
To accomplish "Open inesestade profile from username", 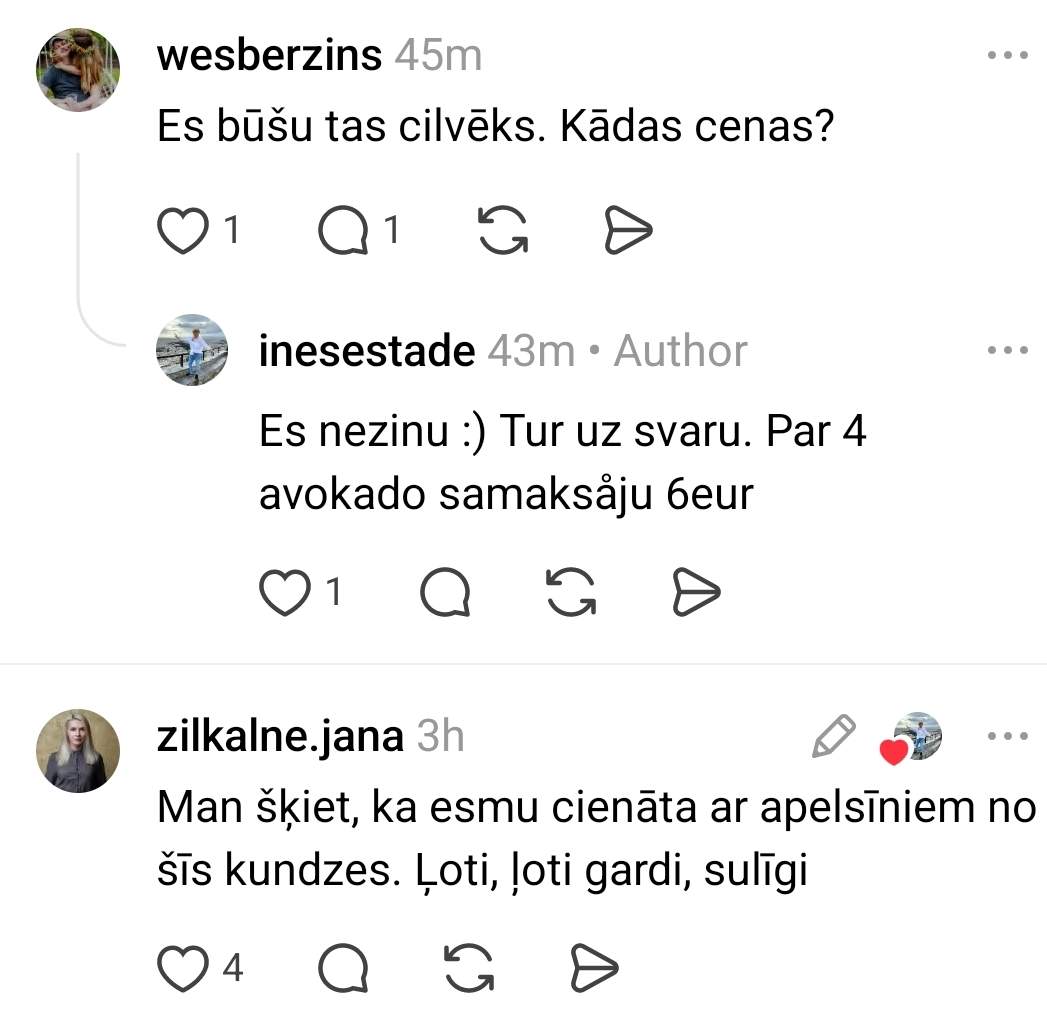I will 366,351.
